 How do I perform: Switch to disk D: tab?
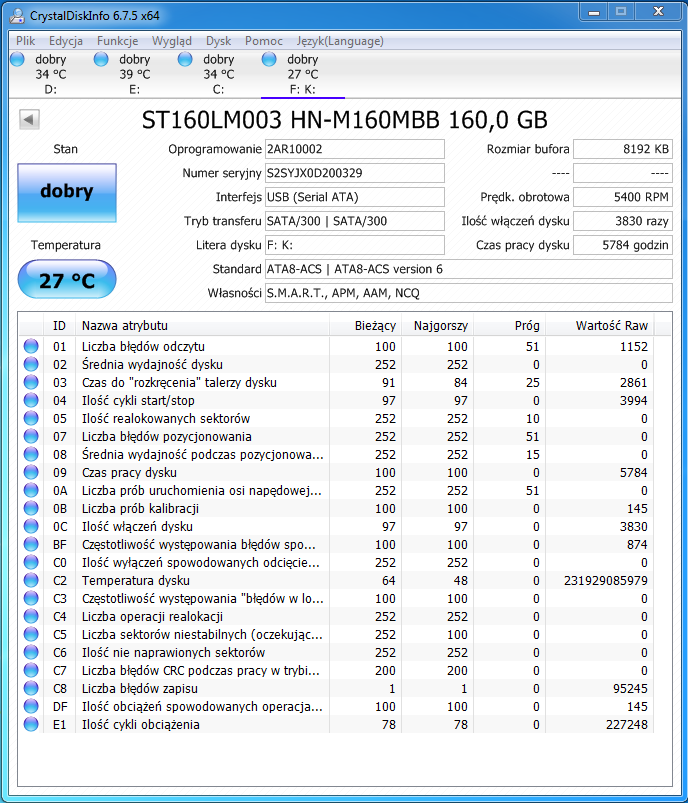[51, 74]
